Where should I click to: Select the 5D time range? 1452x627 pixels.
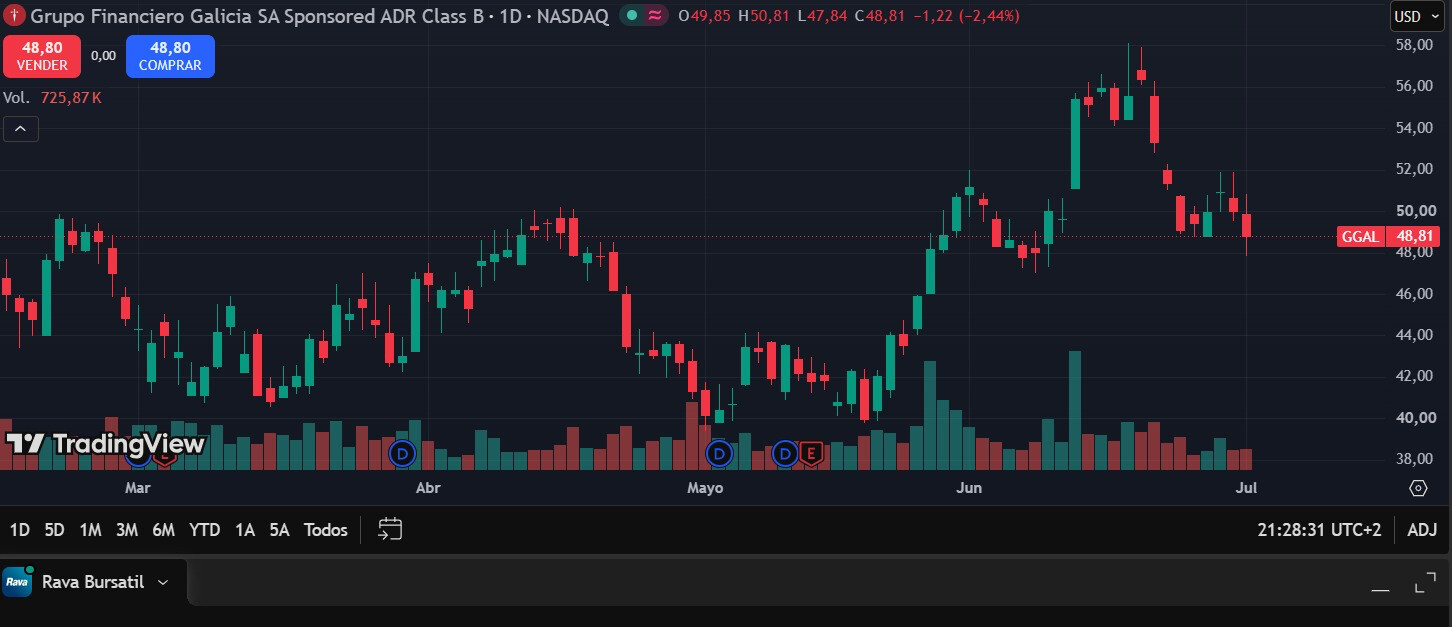tap(55, 530)
